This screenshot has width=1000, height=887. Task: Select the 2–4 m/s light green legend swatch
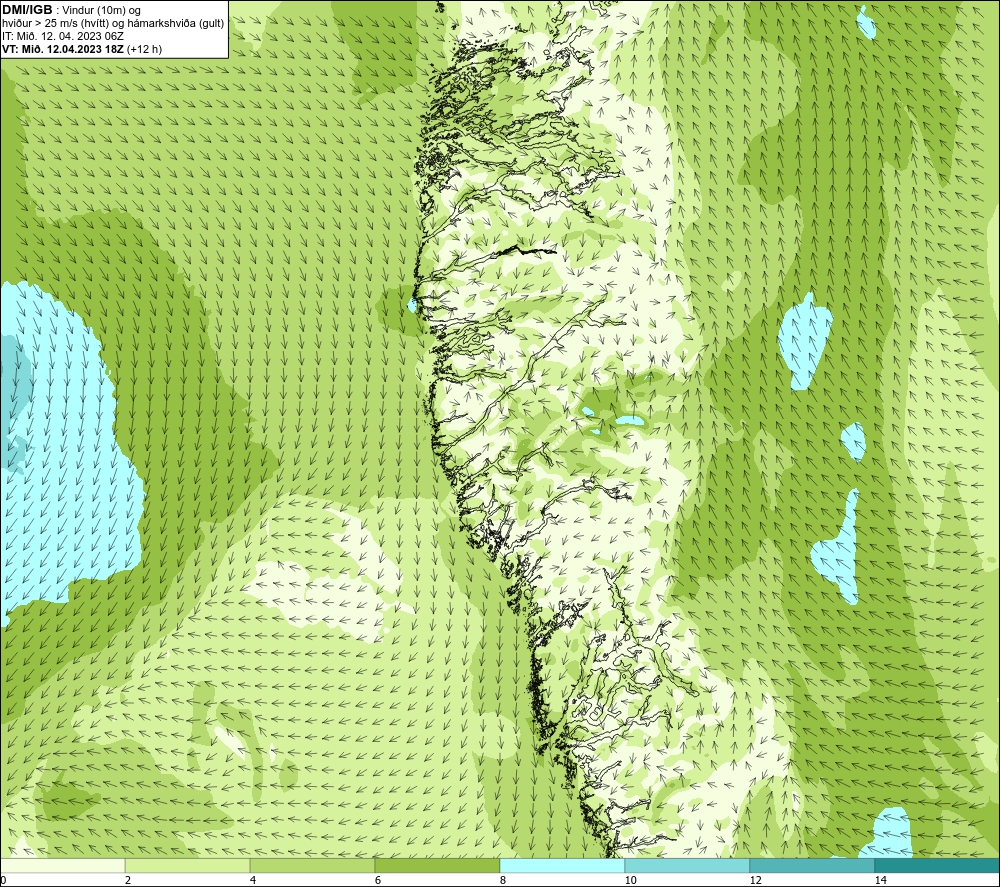pyautogui.click(x=188, y=865)
